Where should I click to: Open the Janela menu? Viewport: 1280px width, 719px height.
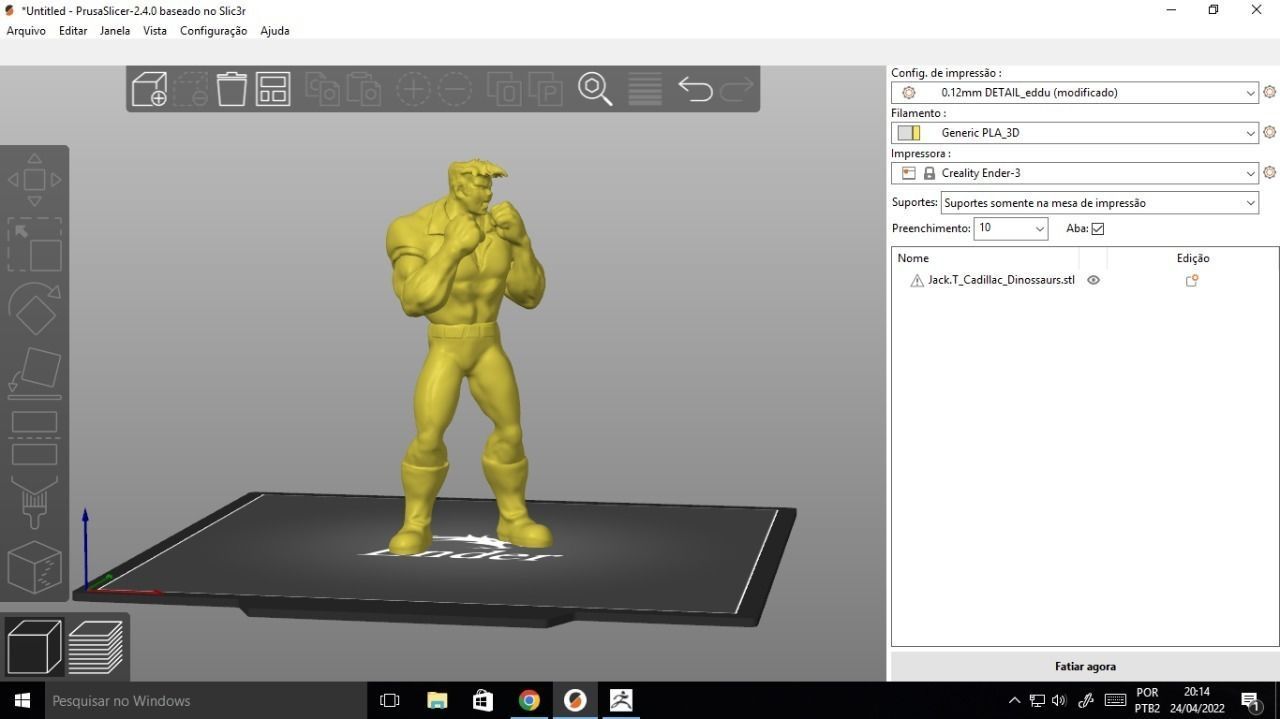click(x=115, y=31)
